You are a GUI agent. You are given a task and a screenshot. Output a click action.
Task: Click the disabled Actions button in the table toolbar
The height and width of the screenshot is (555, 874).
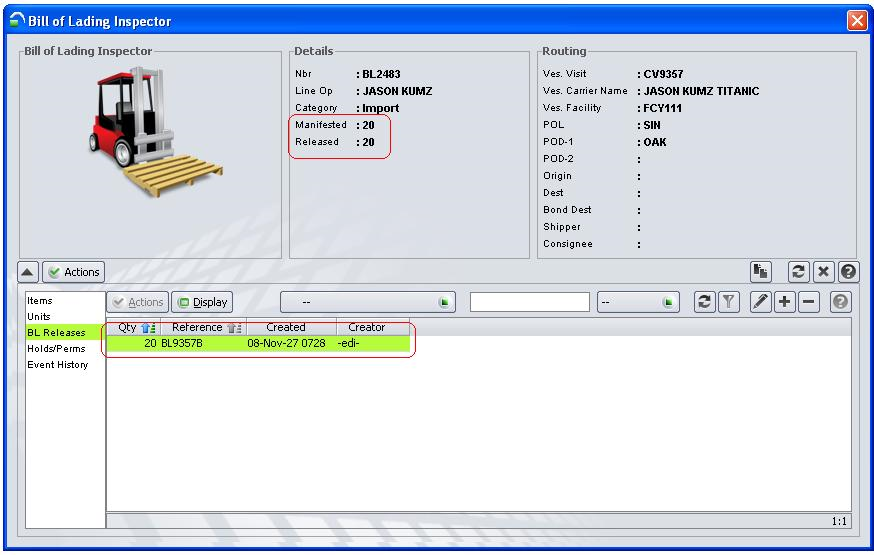138,303
